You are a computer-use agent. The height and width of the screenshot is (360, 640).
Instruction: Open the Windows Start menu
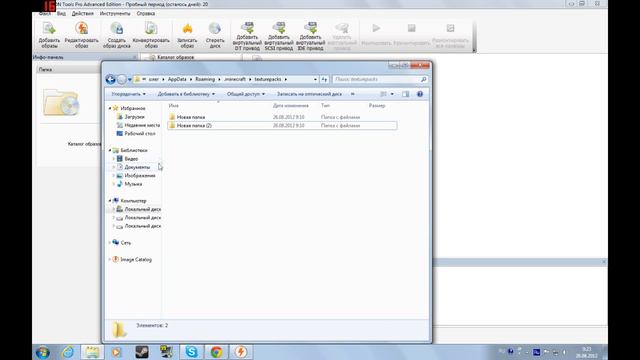42,352
